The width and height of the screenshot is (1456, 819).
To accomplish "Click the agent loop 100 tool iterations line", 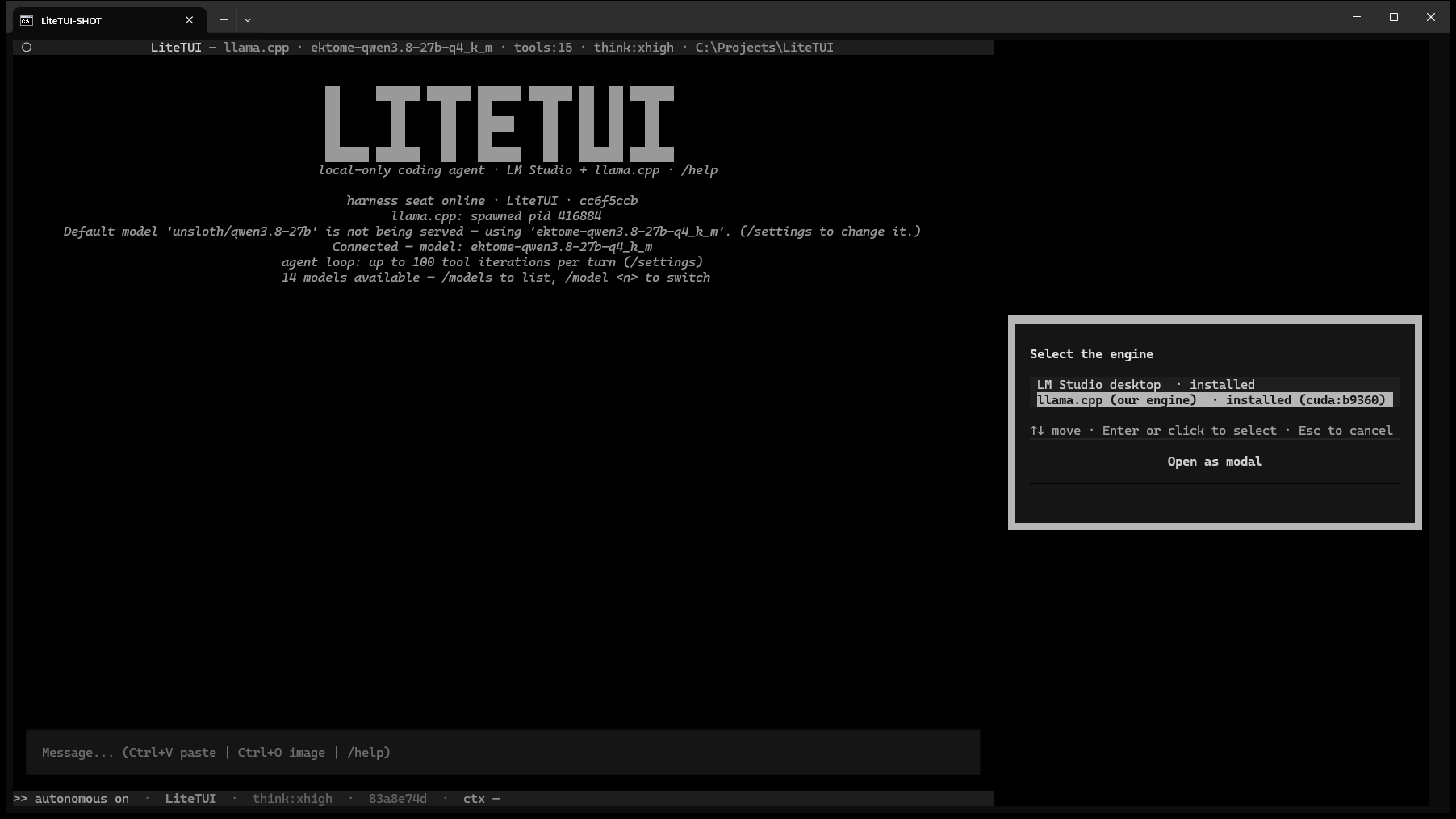I will [x=492, y=262].
